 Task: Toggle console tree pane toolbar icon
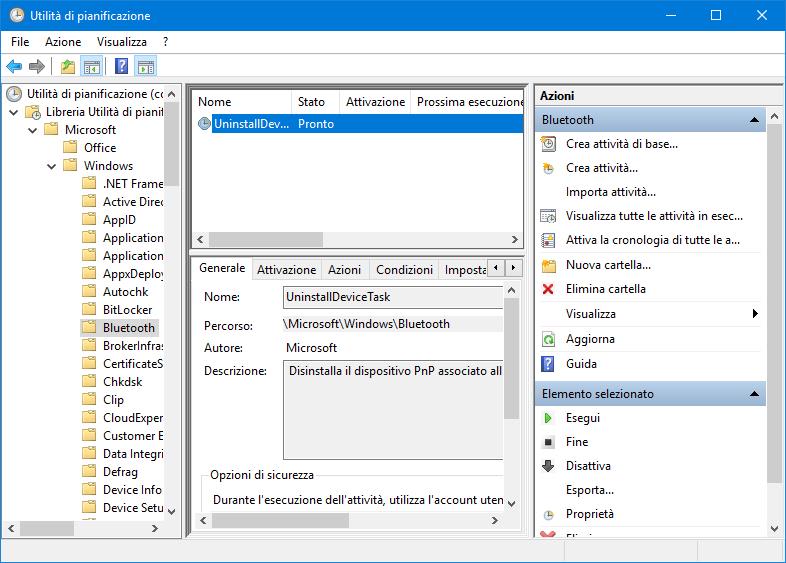[x=92, y=66]
